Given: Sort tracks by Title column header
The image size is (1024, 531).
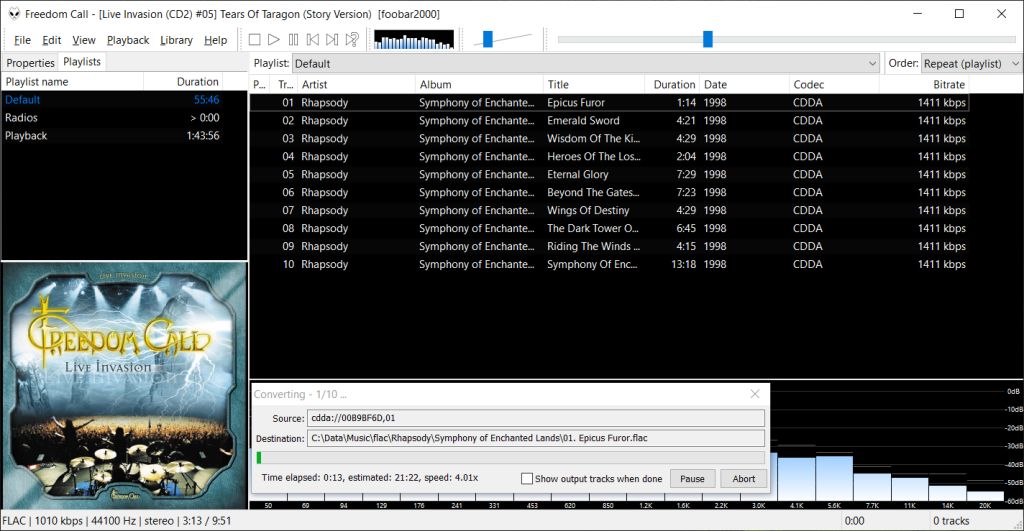Looking at the screenshot, I should click(x=594, y=84).
